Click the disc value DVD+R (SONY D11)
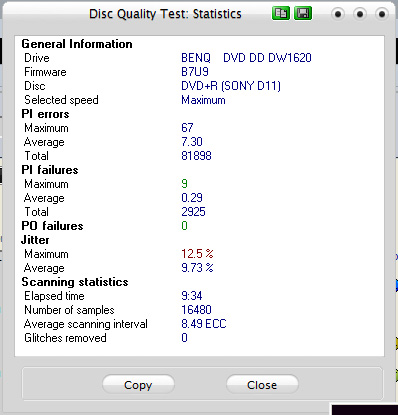This screenshot has width=398, height=415. coord(231,86)
